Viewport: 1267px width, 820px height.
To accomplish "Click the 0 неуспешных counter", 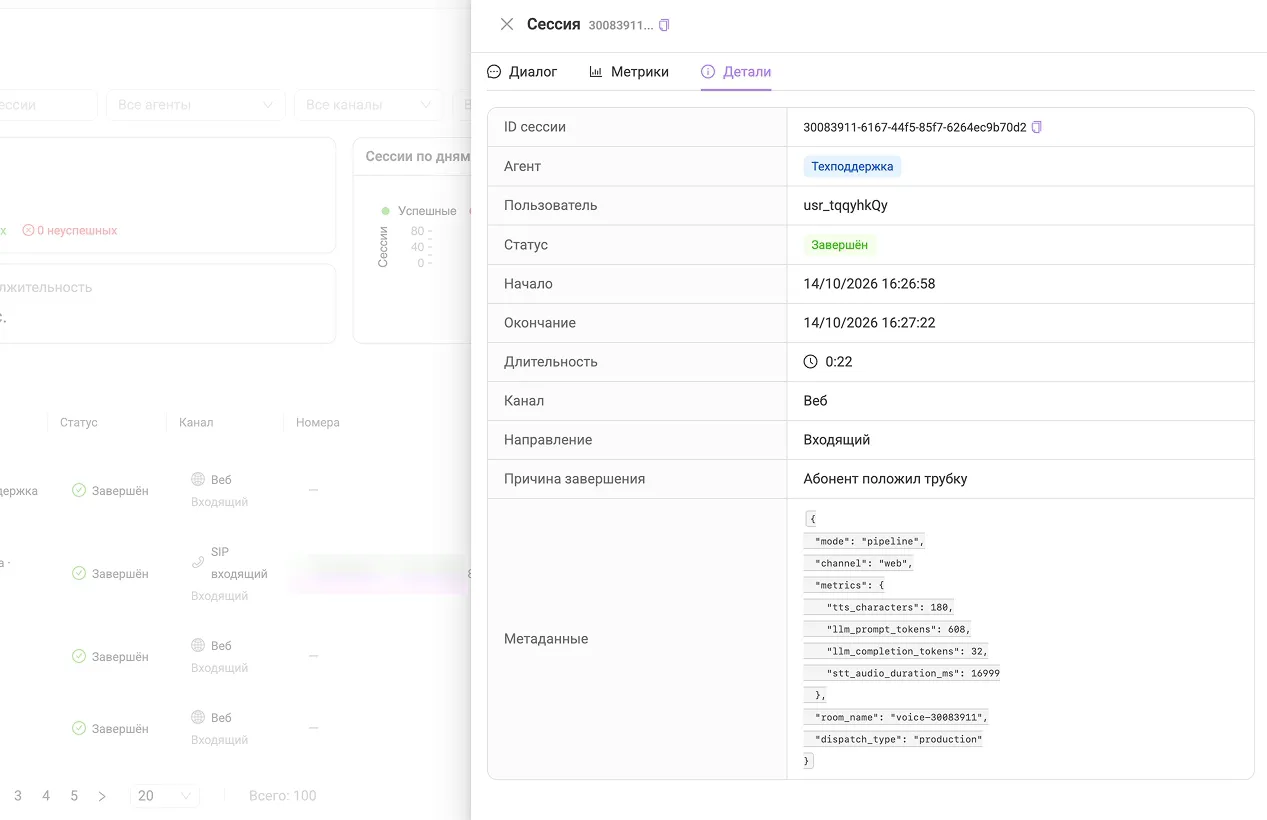I will pos(70,230).
